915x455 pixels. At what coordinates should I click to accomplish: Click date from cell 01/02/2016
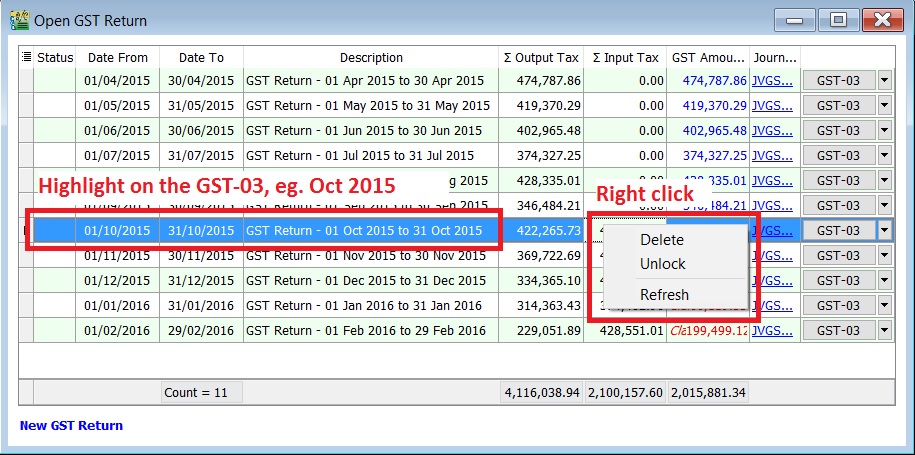(117, 331)
